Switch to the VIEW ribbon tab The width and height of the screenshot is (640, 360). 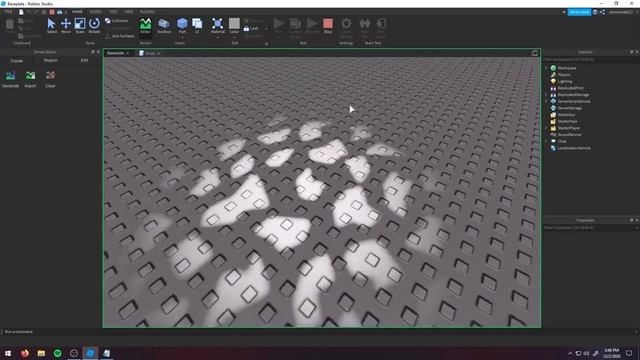(129, 12)
